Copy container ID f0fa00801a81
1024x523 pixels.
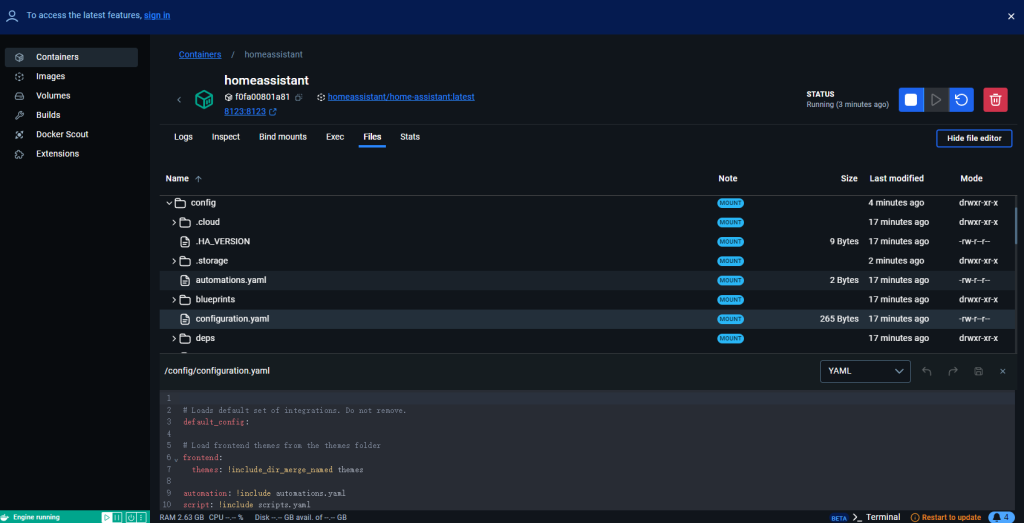pos(298,97)
